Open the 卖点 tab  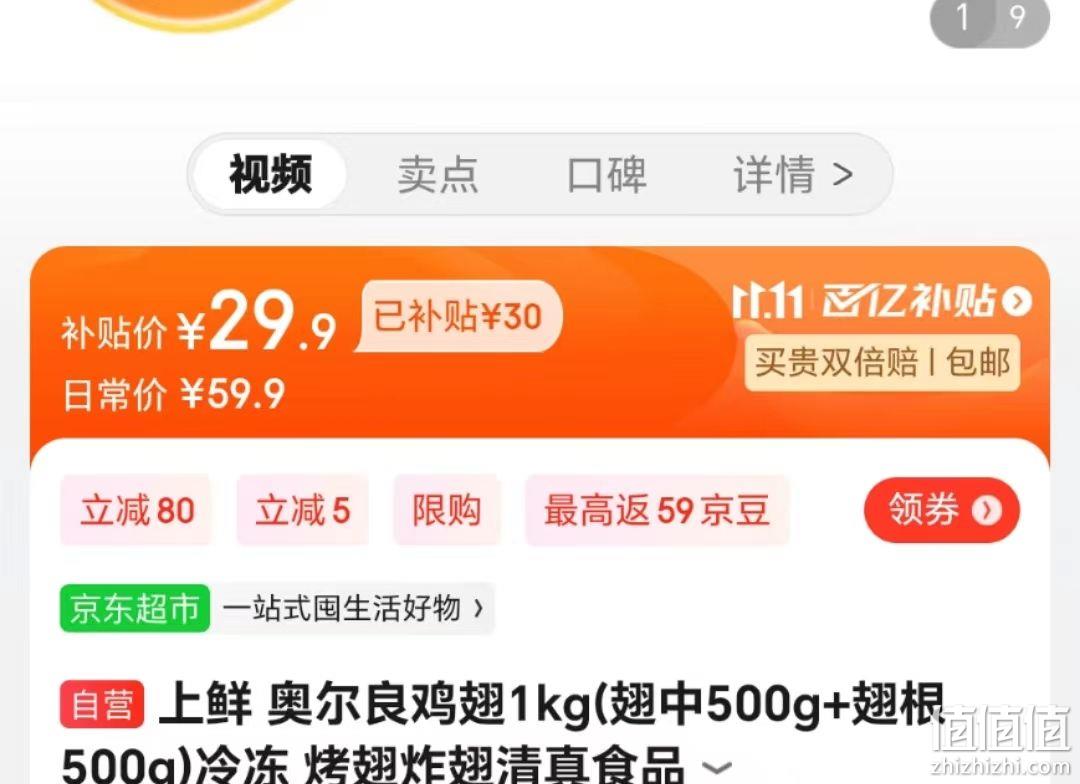coord(438,174)
